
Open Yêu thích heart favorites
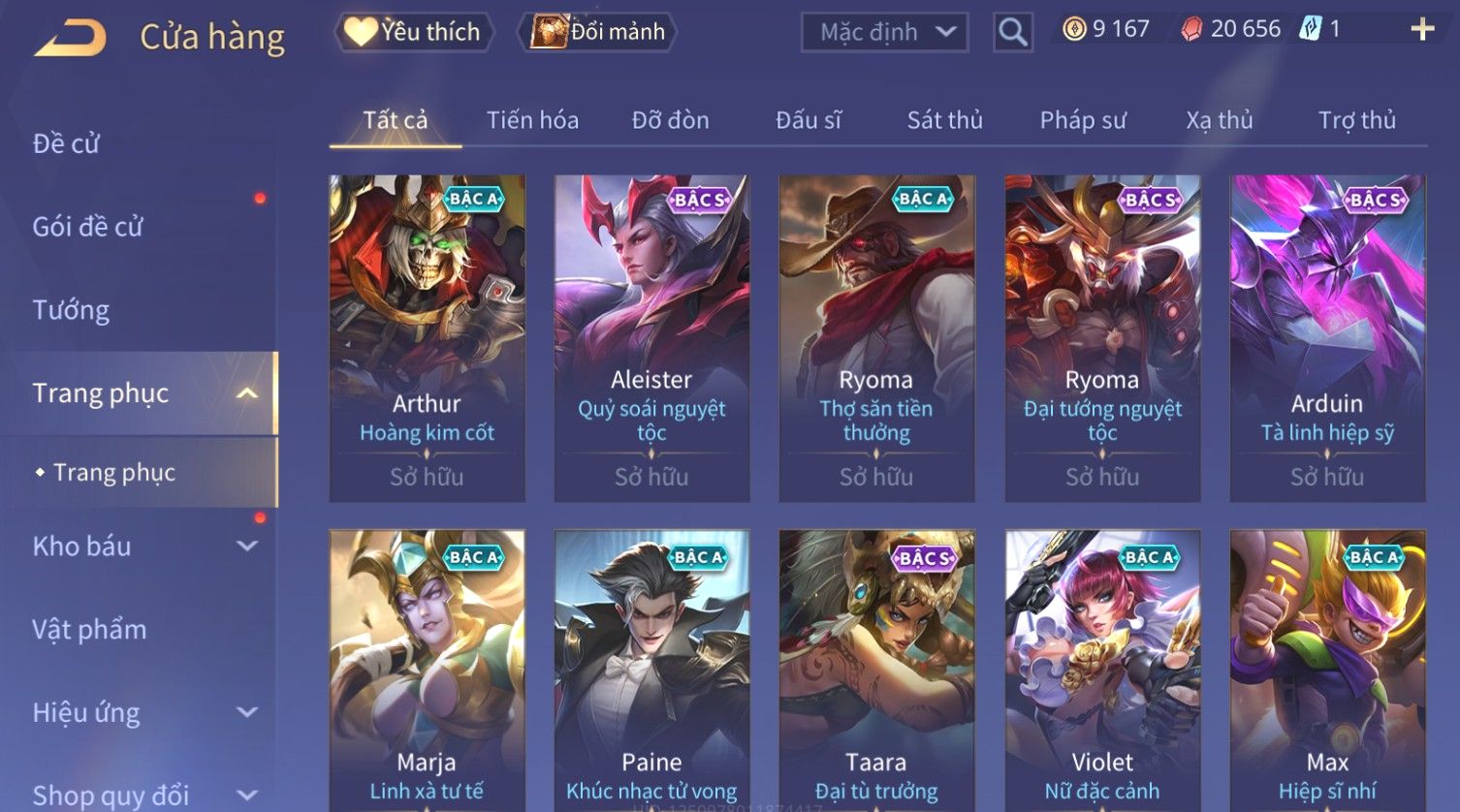pyautogui.click(x=414, y=32)
